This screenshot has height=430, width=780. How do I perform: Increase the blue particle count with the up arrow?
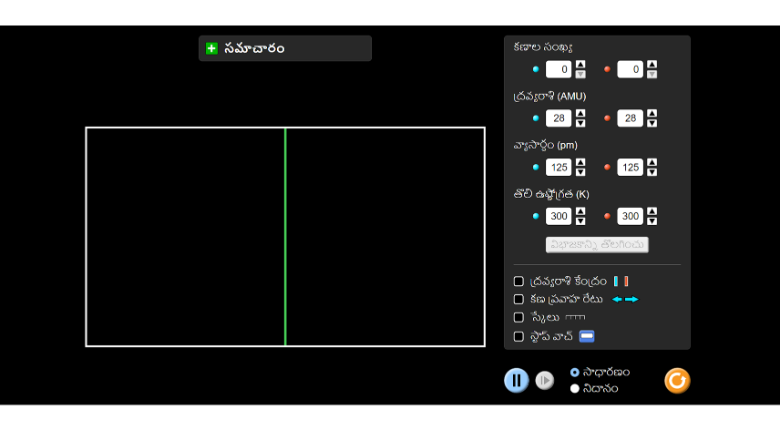pyautogui.click(x=581, y=65)
